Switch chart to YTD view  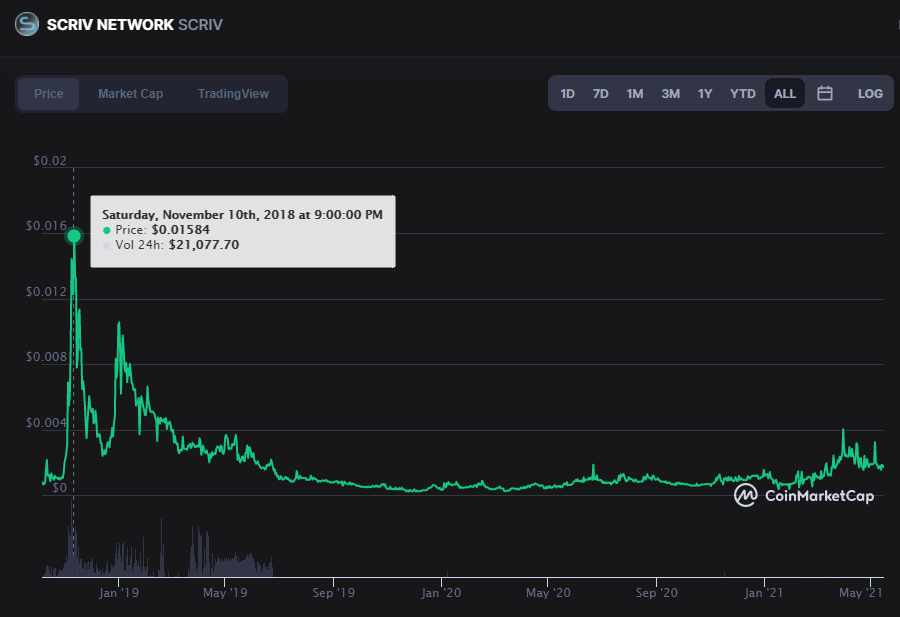[x=742, y=93]
